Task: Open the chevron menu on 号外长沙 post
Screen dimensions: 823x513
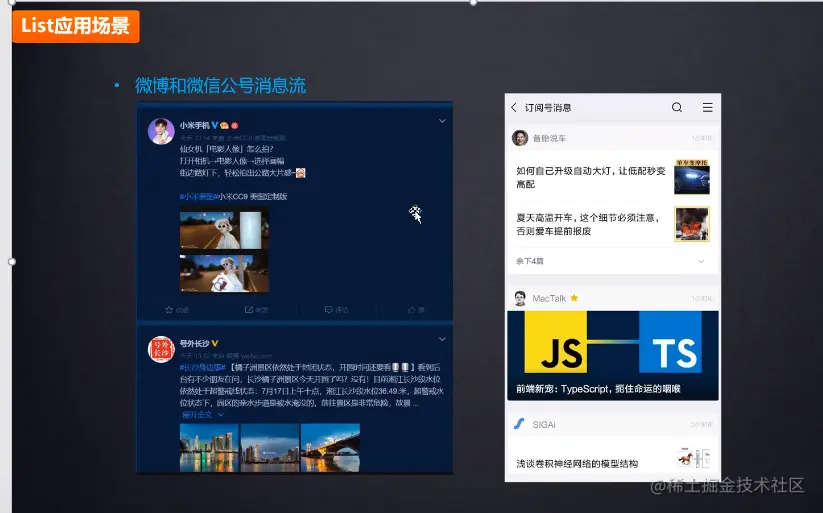Action: coord(442,339)
